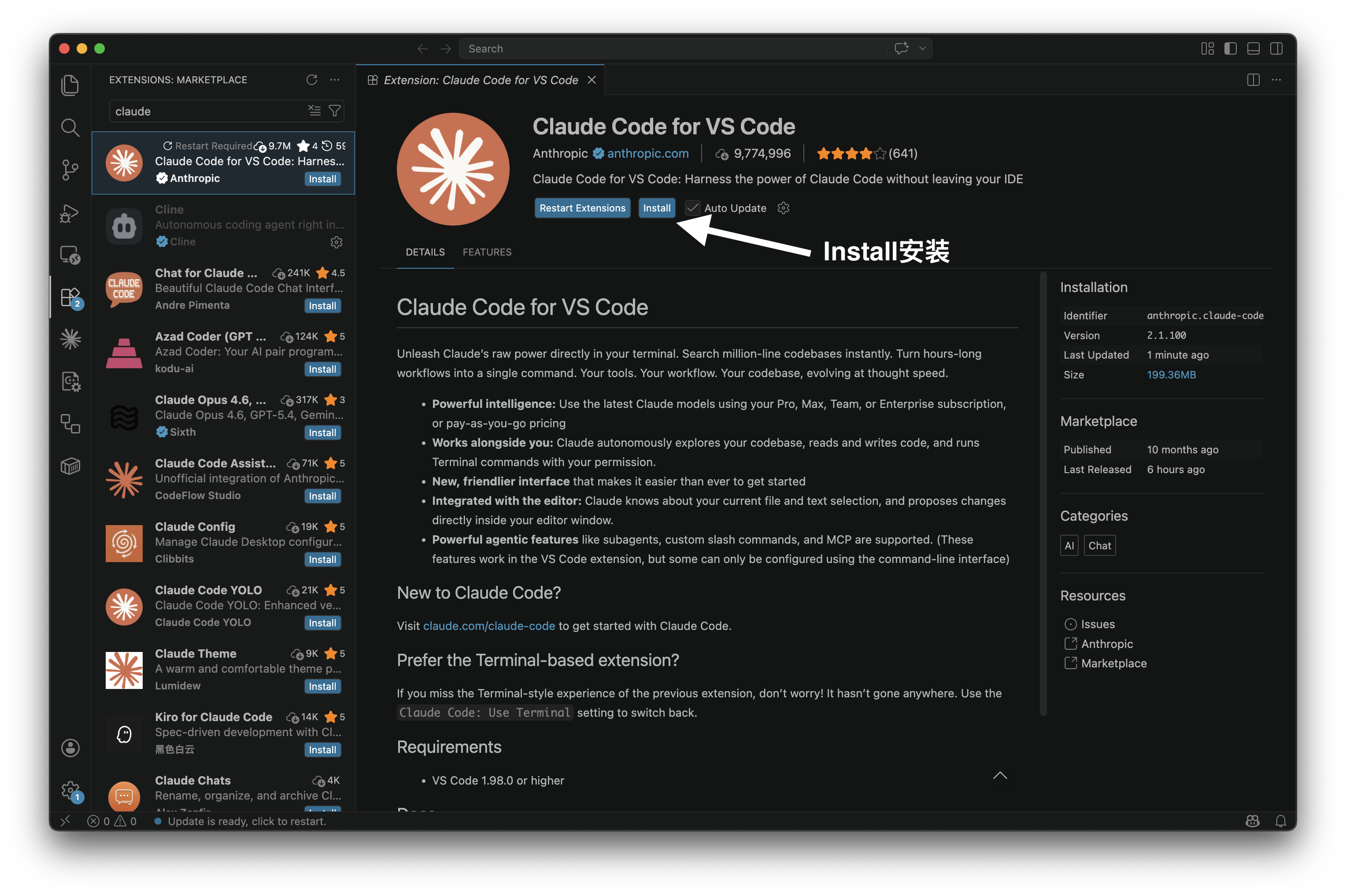The width and height of the screenshot is (1346, 896).
Task: Open the manage gear for the Cline extension
Action: point(336,242)
